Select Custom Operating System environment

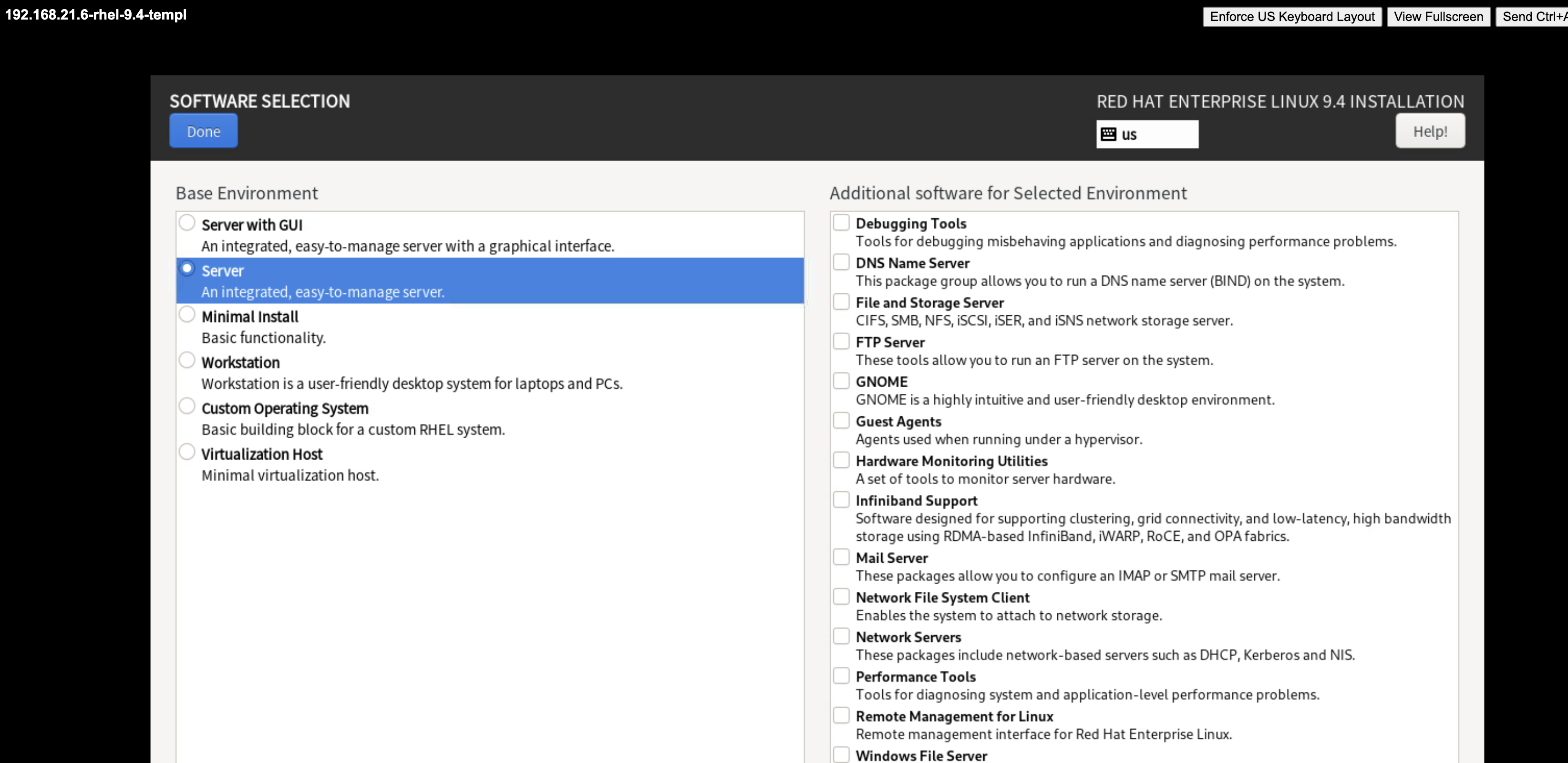[187, 406]
